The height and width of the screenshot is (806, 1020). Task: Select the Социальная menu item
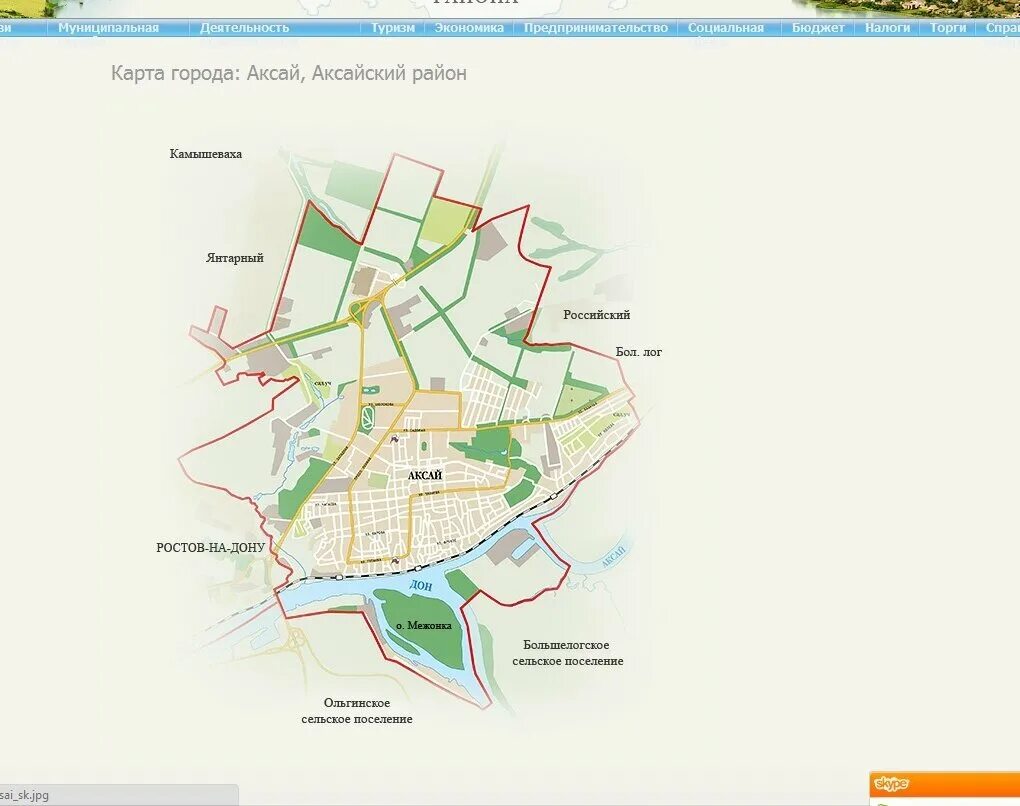click(x=725, y=28)
